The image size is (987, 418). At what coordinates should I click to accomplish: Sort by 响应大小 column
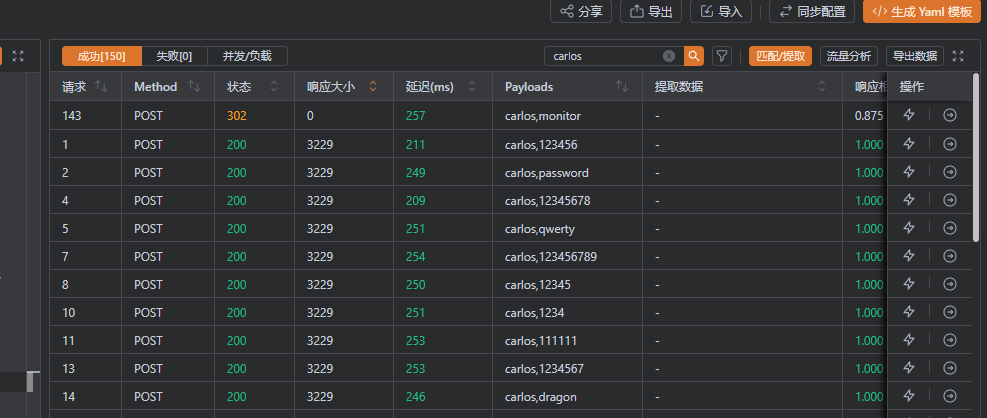(373, 87)
